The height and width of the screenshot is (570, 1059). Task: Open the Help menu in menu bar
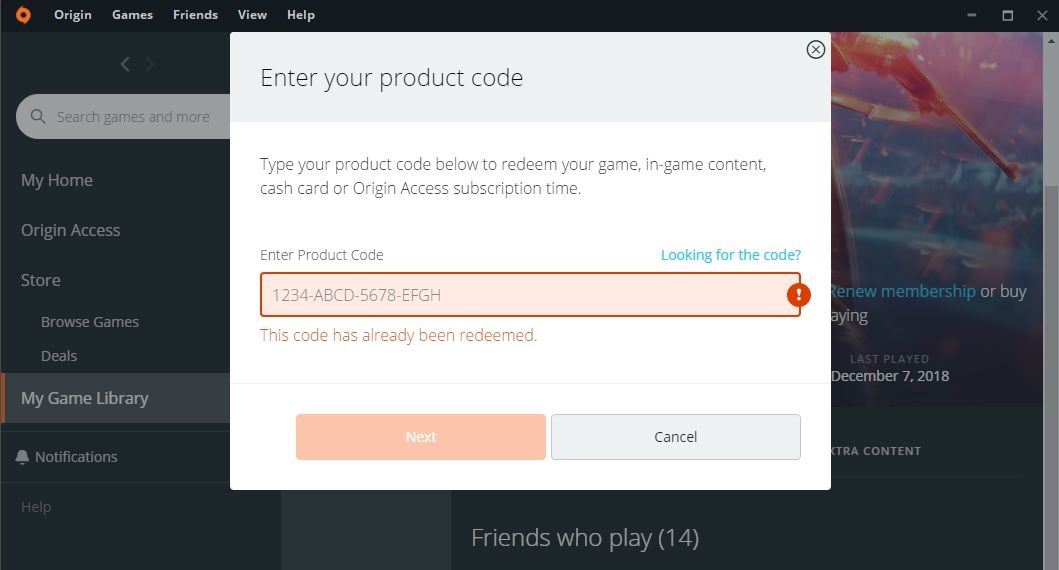point(300,15)
